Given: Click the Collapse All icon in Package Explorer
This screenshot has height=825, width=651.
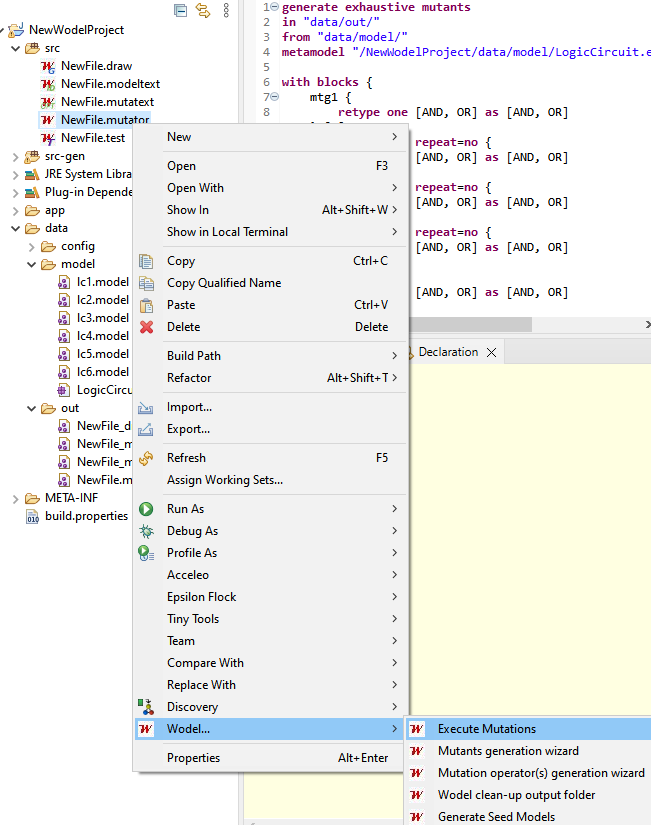Looking at the screenshot, I should point(181,11).
